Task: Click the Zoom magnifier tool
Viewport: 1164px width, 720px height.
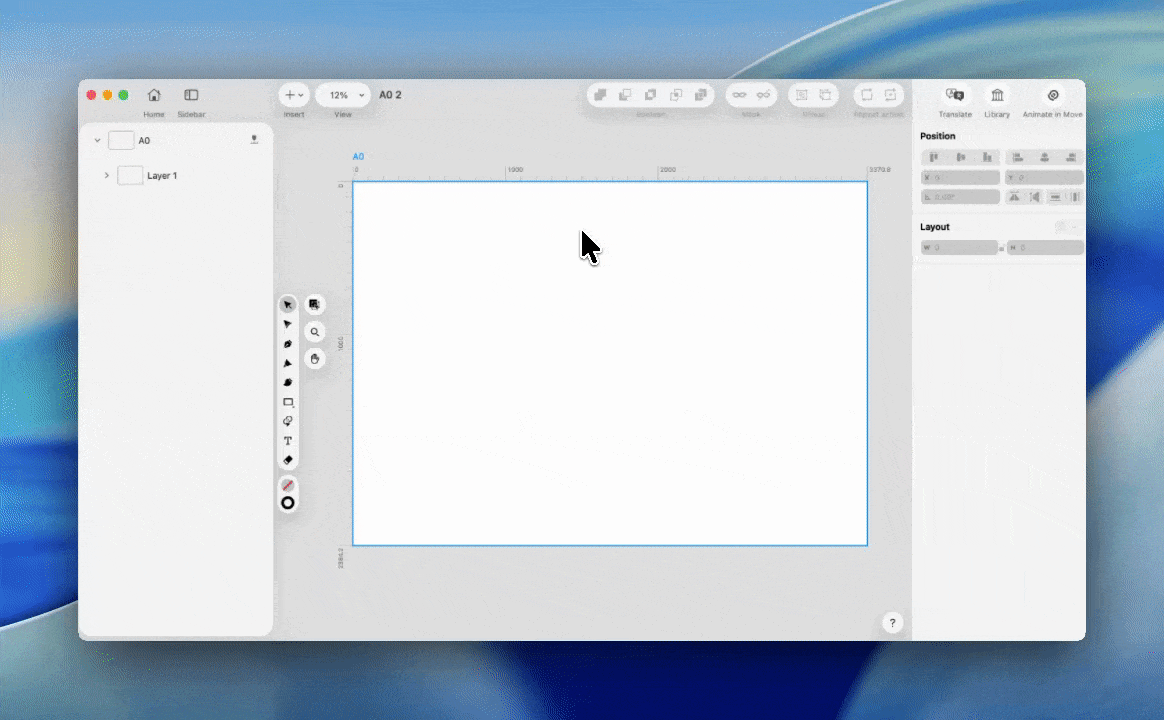Action: [315, 332]
